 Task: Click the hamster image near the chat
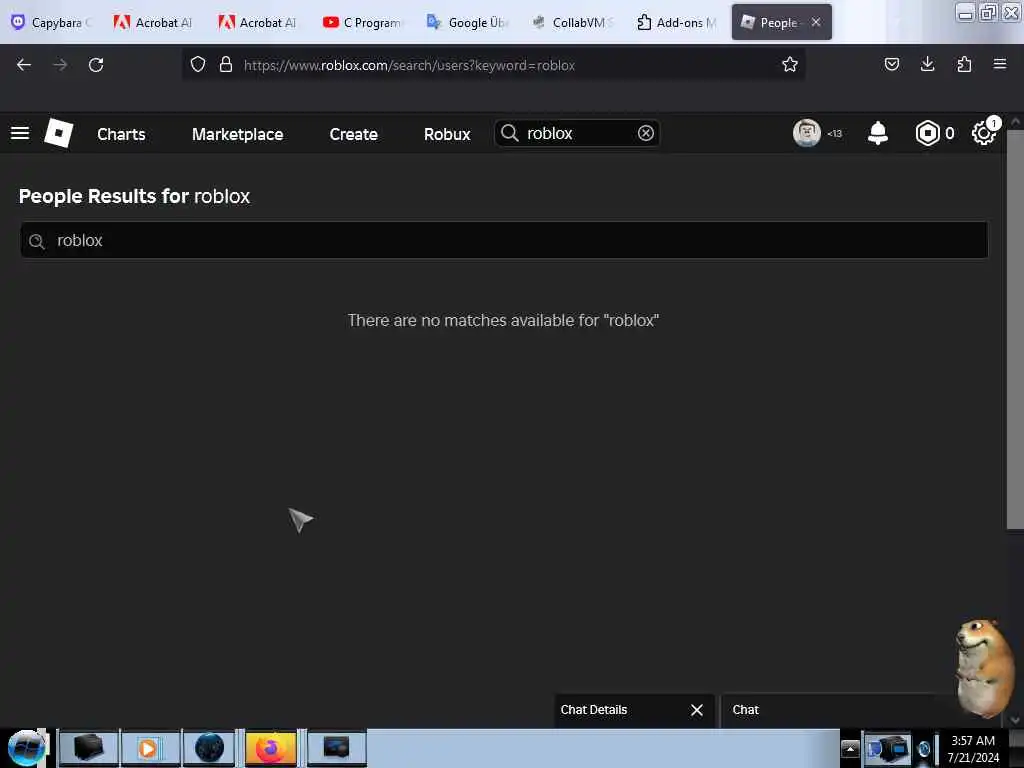click(x=985, y=667)
